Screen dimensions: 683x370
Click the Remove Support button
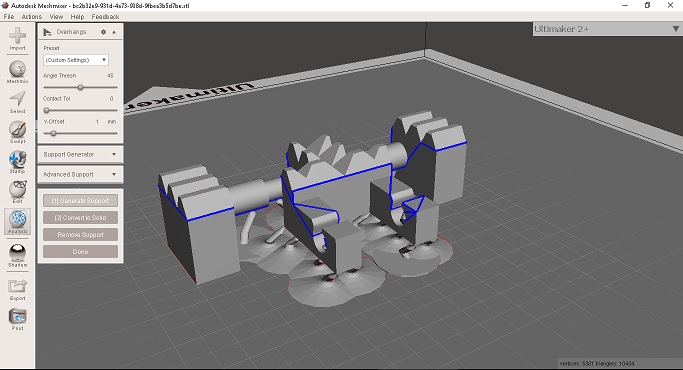(80, 234)
